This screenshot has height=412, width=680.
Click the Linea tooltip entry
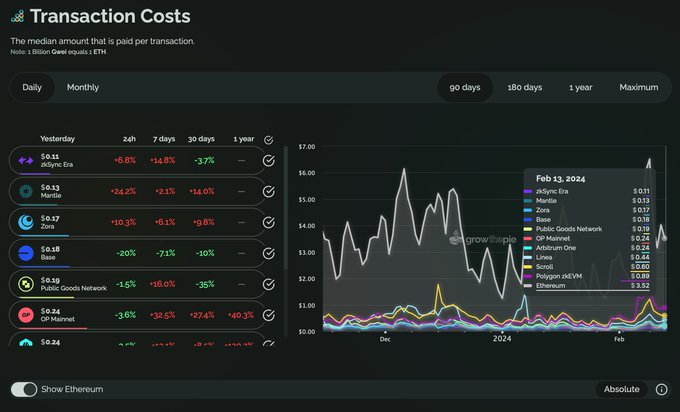[587, 257]
